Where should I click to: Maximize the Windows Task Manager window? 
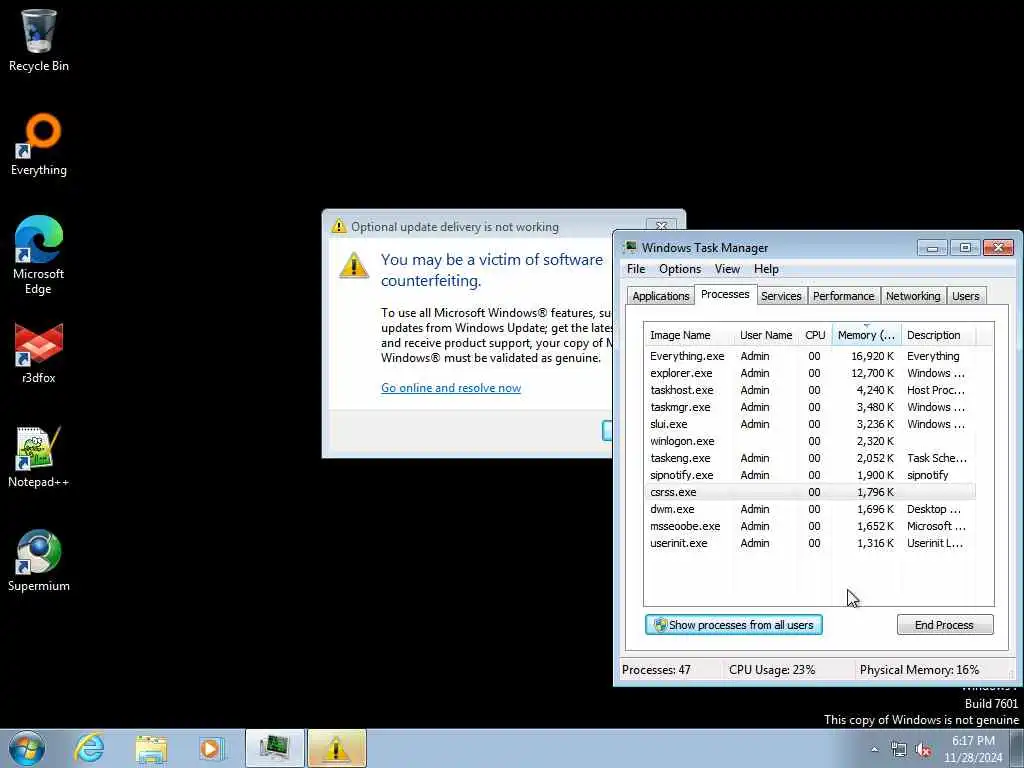pyautogui.click(x=965, y=248)
